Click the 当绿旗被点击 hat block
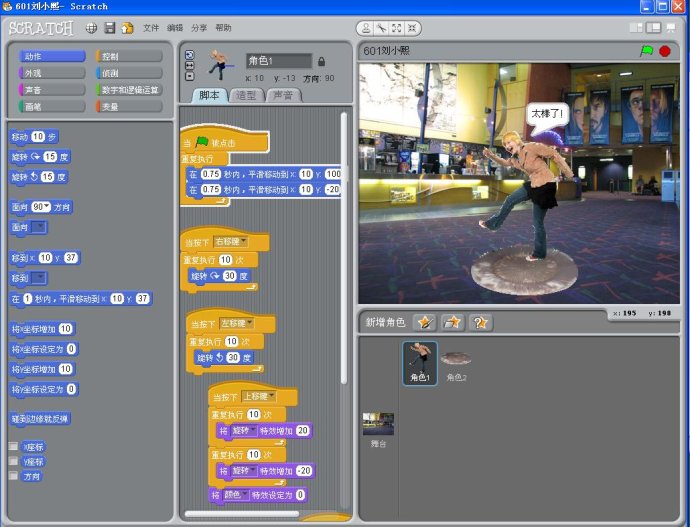The width and height of the screenshot is (690, 527). [224, 140]
